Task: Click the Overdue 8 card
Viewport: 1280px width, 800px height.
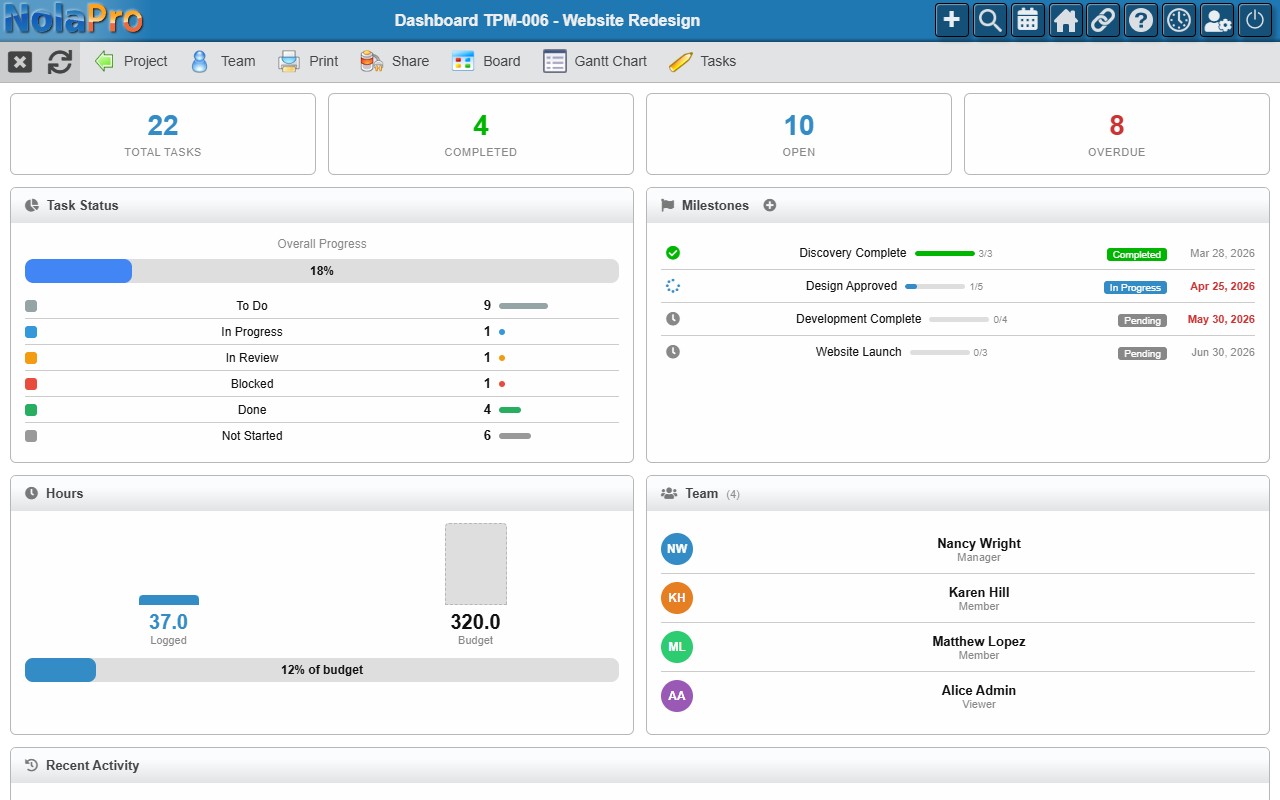Action: (x=1117, y=134)
